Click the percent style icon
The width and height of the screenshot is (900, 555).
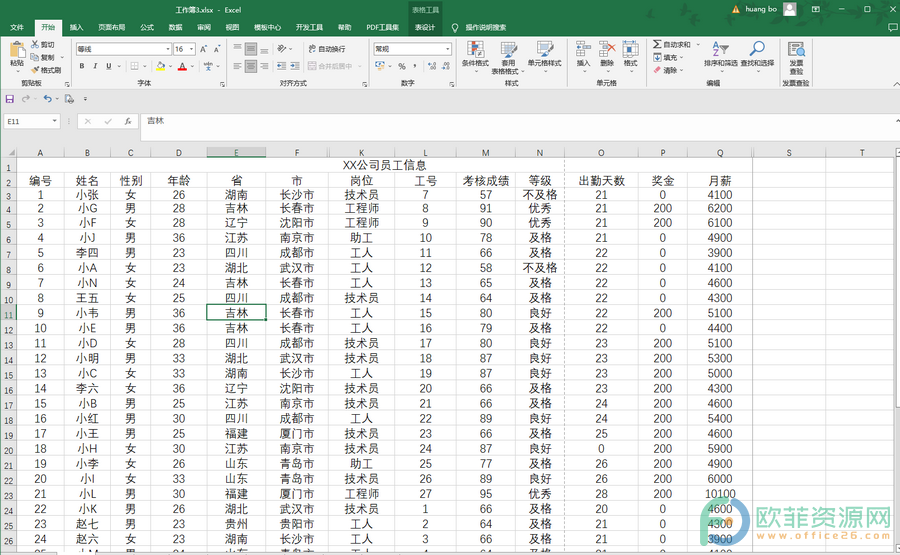tap(402, 66)
